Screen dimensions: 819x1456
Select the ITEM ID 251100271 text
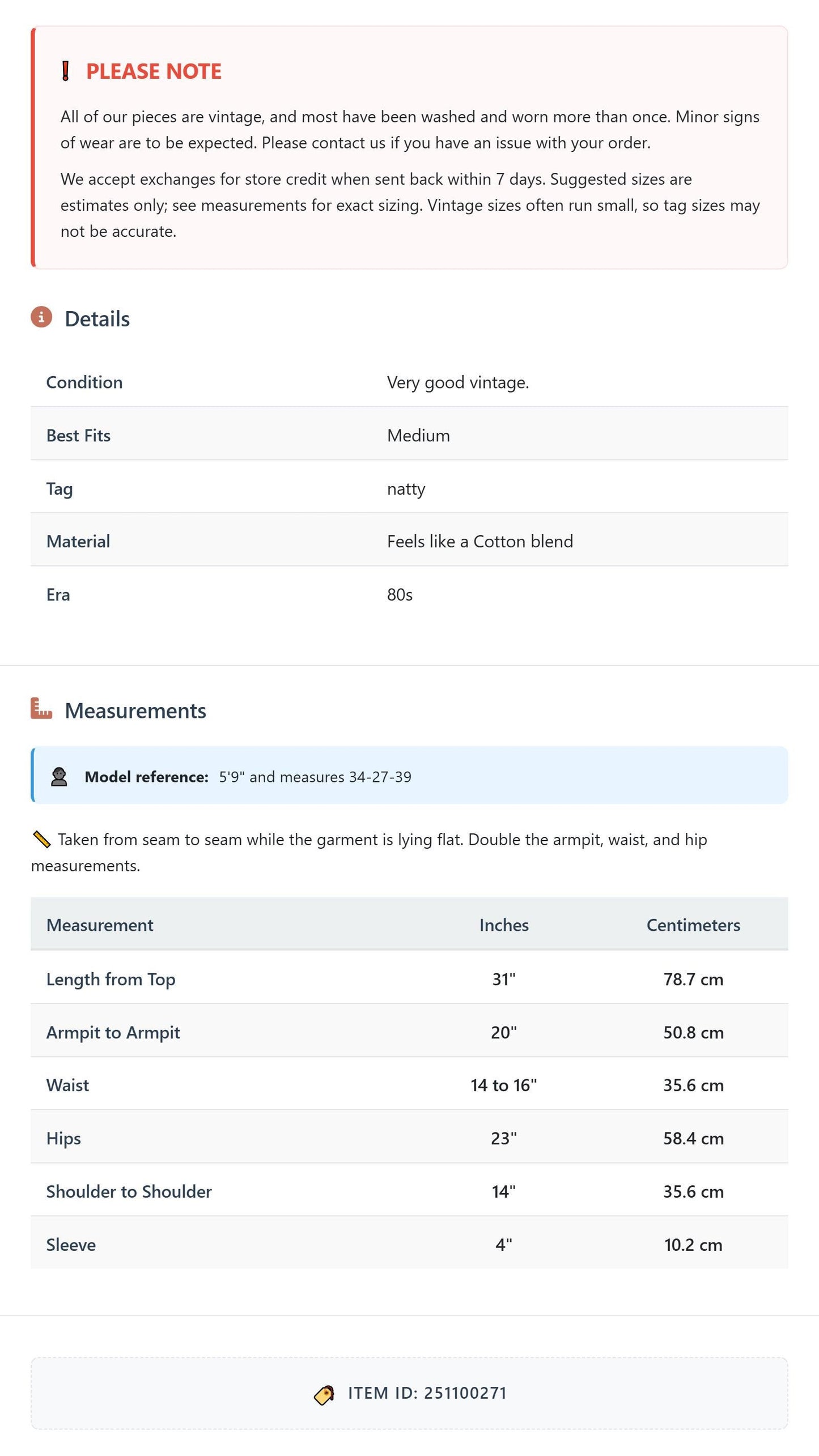427,1393
